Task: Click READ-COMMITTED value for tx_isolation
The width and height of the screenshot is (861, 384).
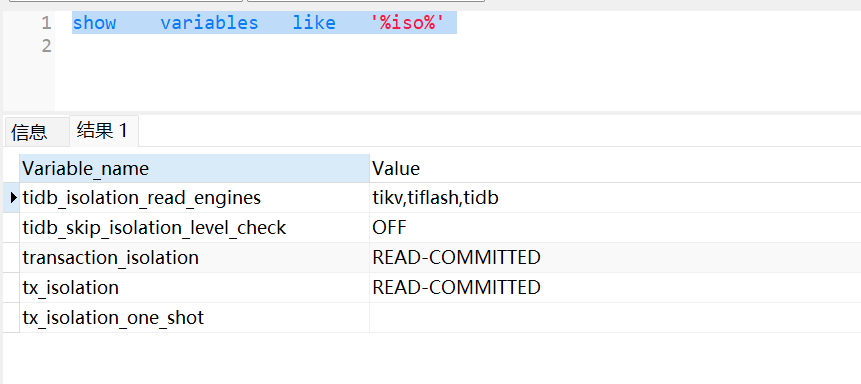Action: [x=615, y=287]
